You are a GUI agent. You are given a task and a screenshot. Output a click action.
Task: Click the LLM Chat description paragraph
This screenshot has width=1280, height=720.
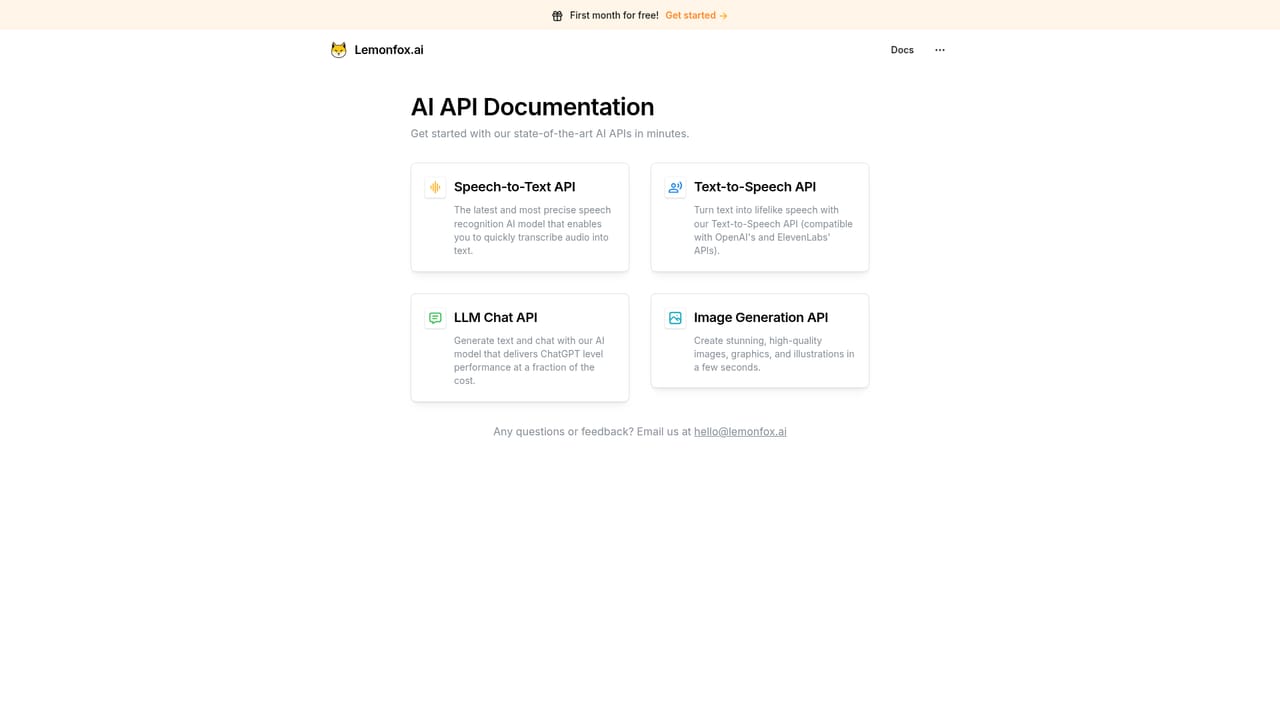coord(530,361)
